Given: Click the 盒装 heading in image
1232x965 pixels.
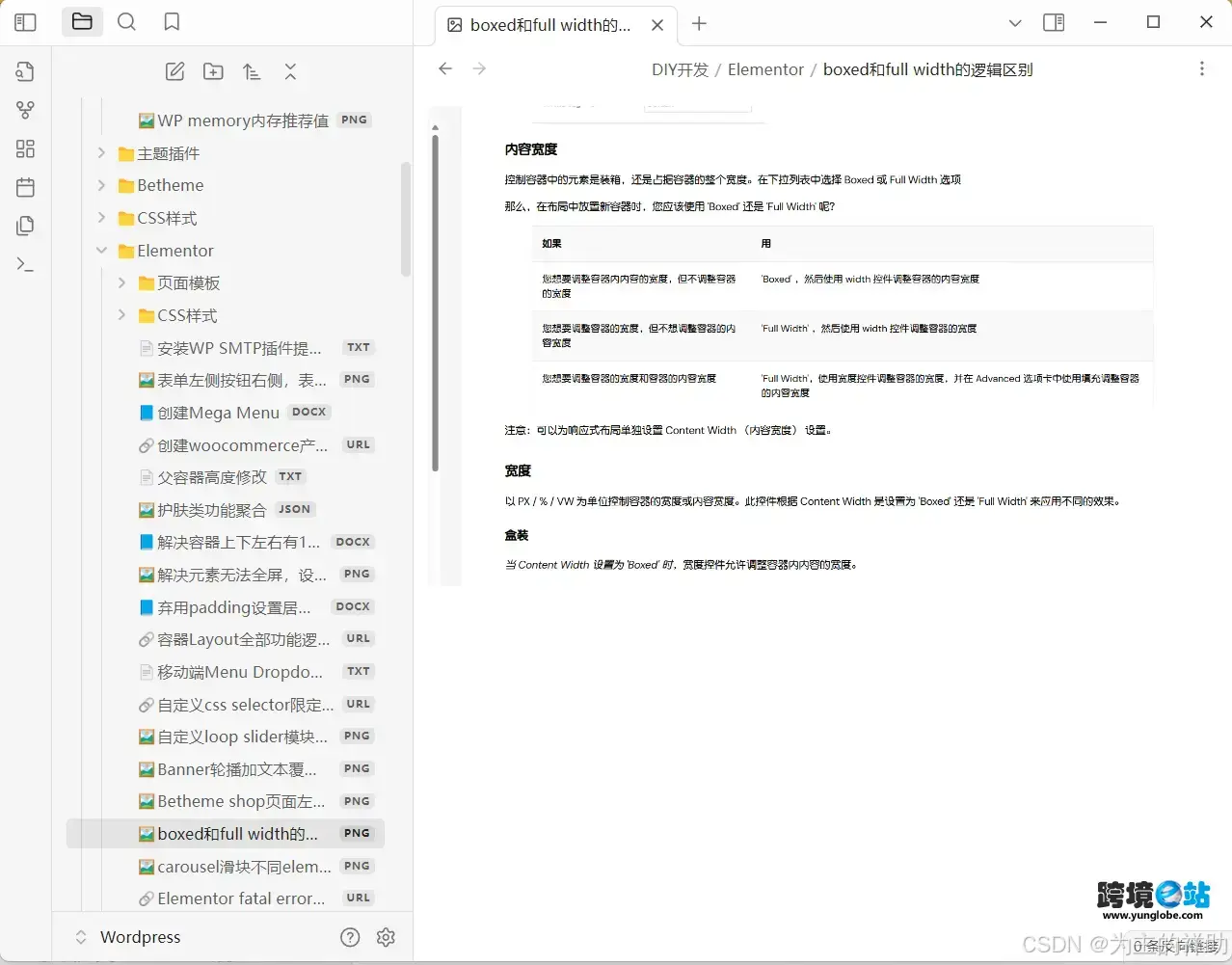Looking at the screenshot, I should coord(517,535).
